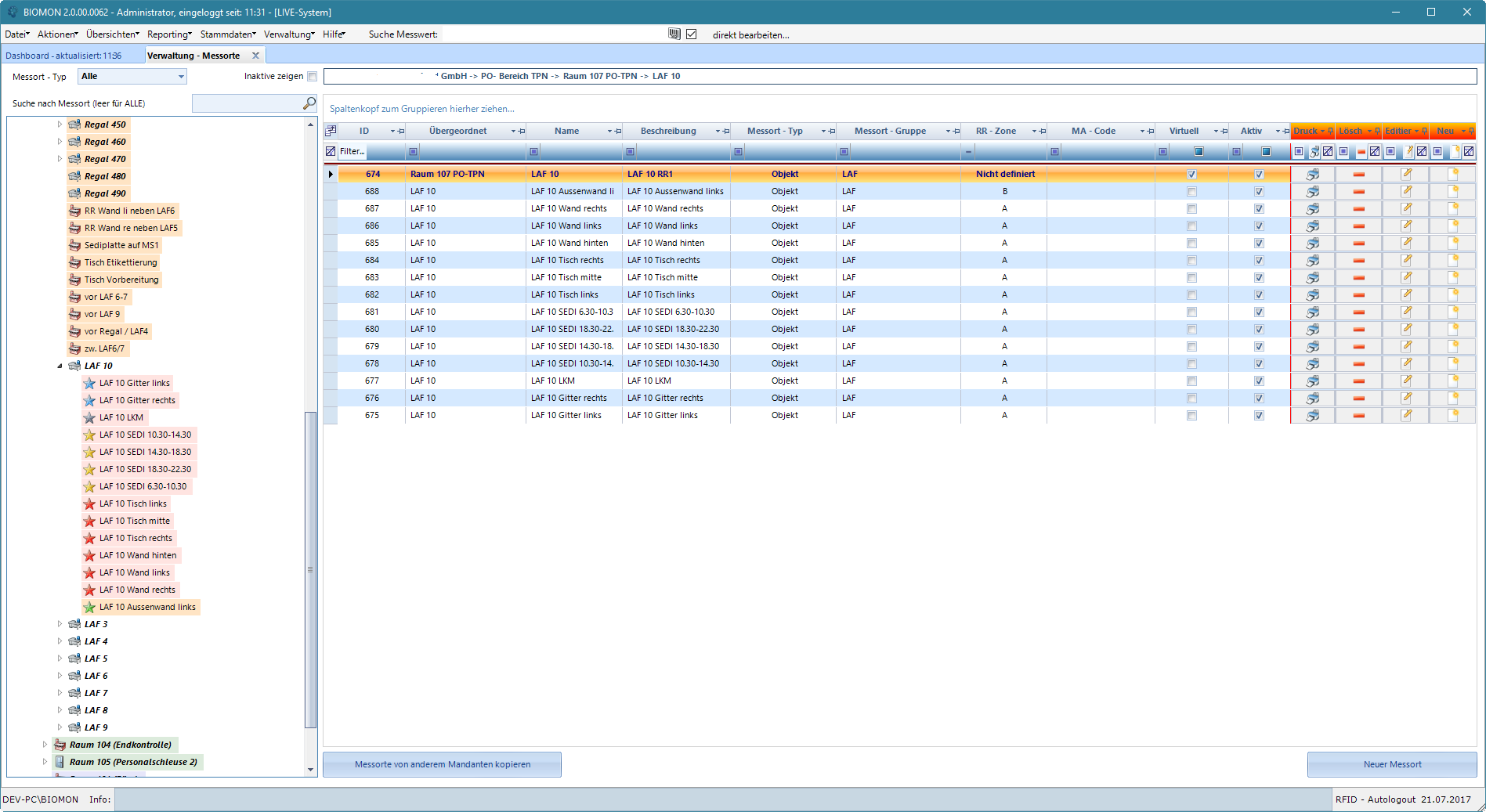Expand the Regal 450 tree node
This screenshot has height=812, width=1486.
coord(60,125)
